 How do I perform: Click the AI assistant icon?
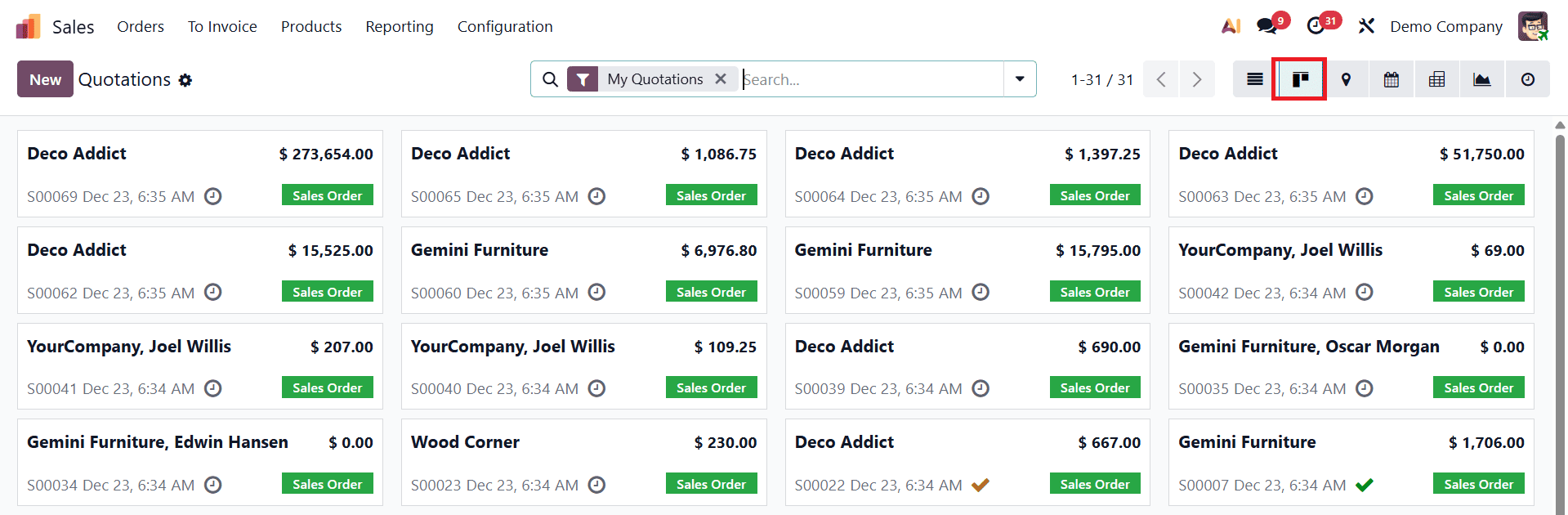tap(1231, 26)
